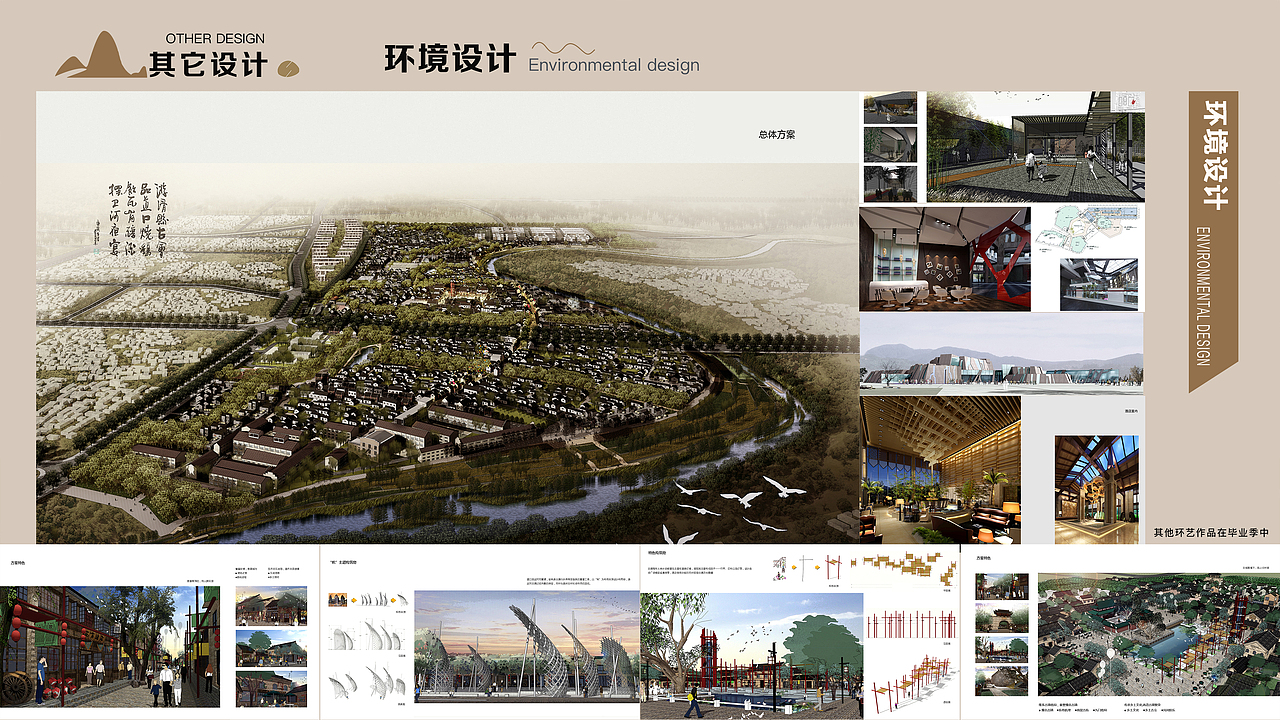The image size is (1280, 720).
Task: Open the courtyard pergola rendering with people walking
Action: click(1035, 147)
